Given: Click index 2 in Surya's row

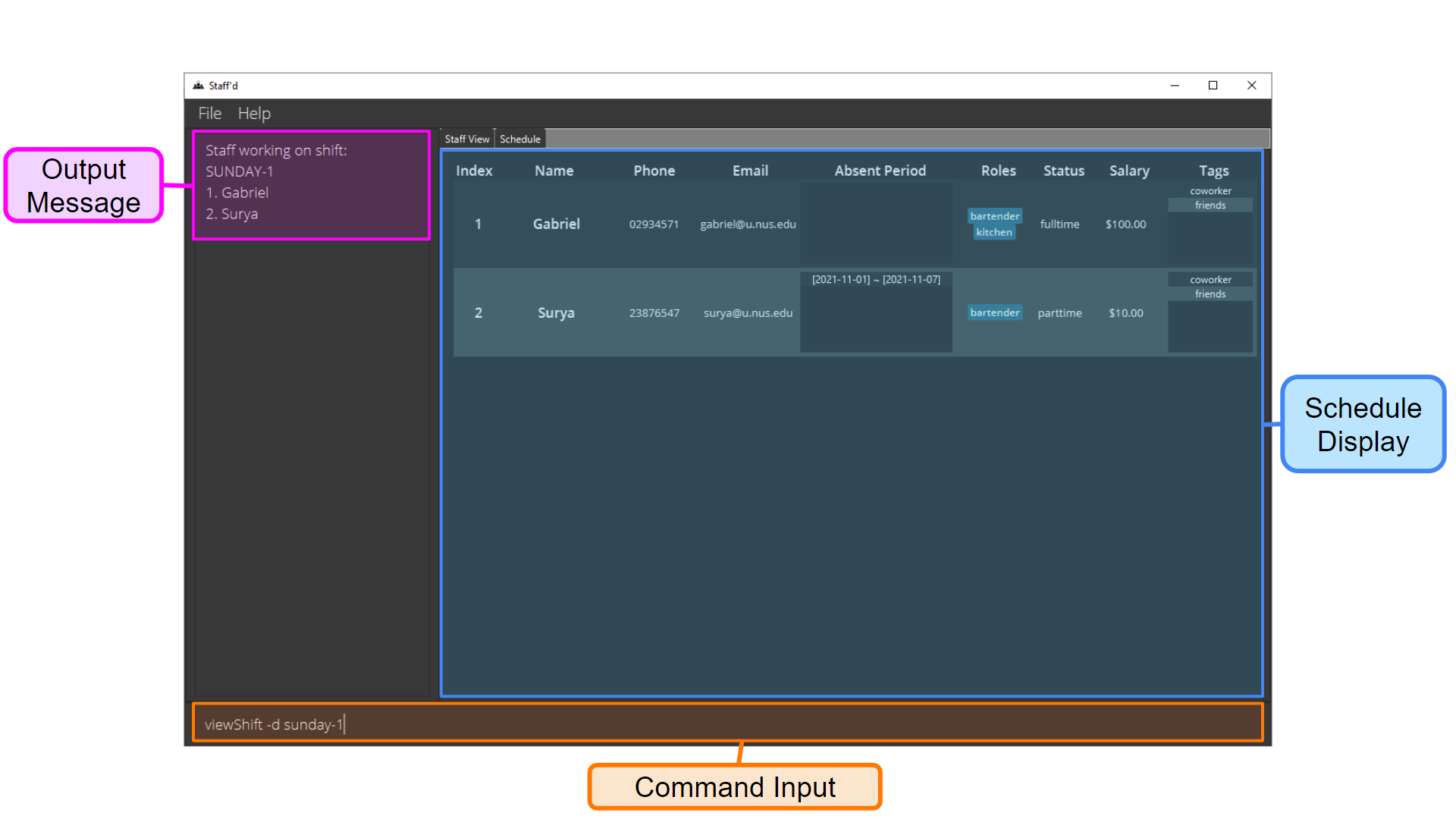Looking at the screenshot, I should click(478, 312).
